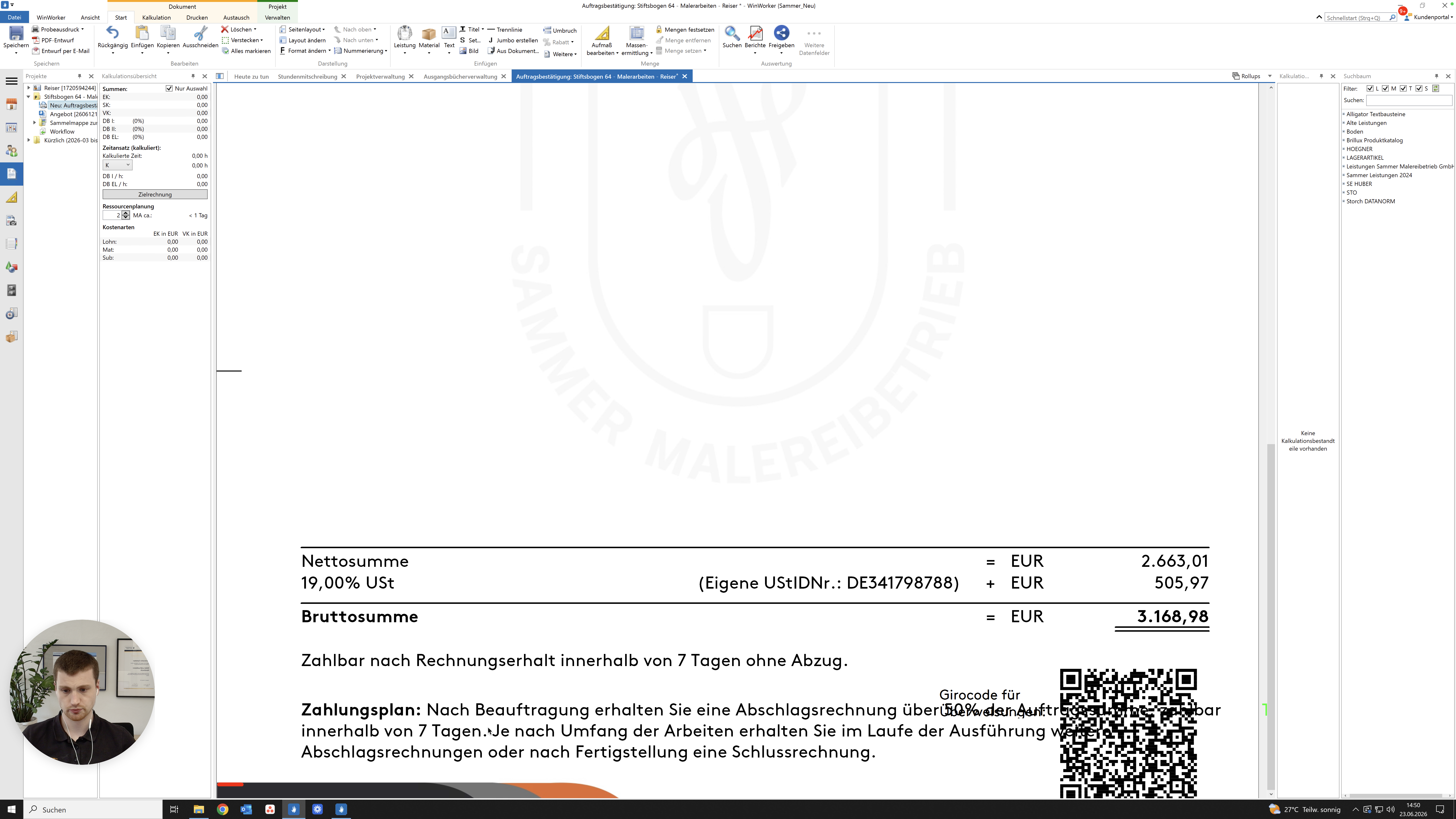
Task: Open the Löschen dropdown
Action: [255, 29]
